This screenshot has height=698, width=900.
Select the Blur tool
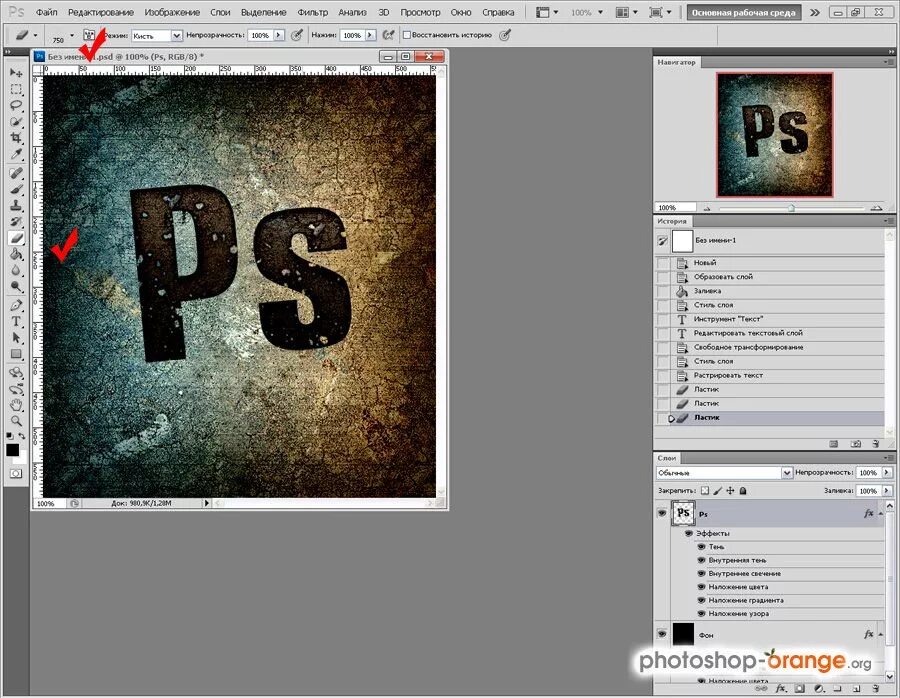tap(16, 270)
